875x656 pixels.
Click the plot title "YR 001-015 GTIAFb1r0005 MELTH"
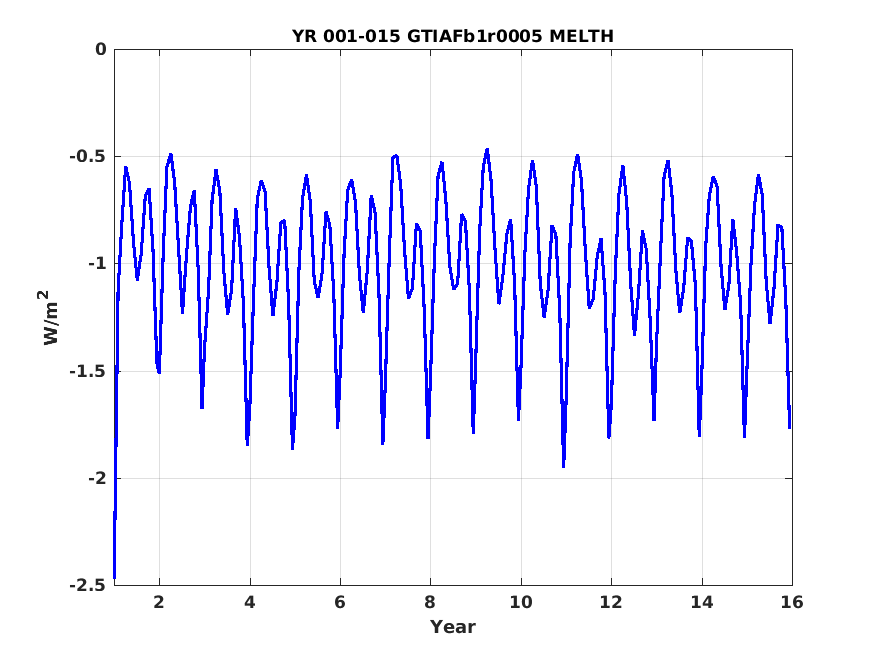tap(453, 36)
